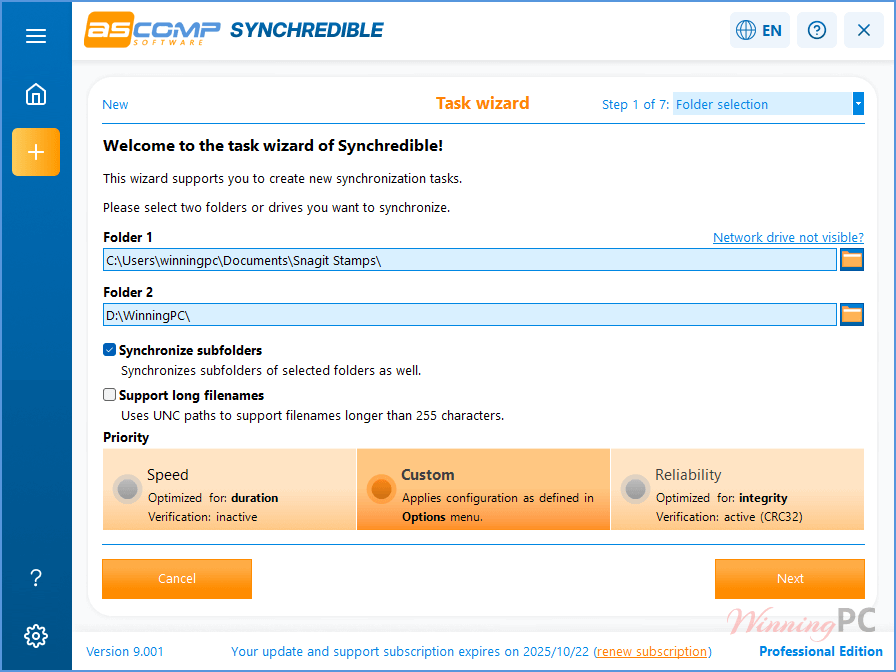Image resolution: width=896 pixels, height=672 pixels.
Task: Expand the Step 1 of 7 dropdown arrow
Action: [x=858, y=104]
